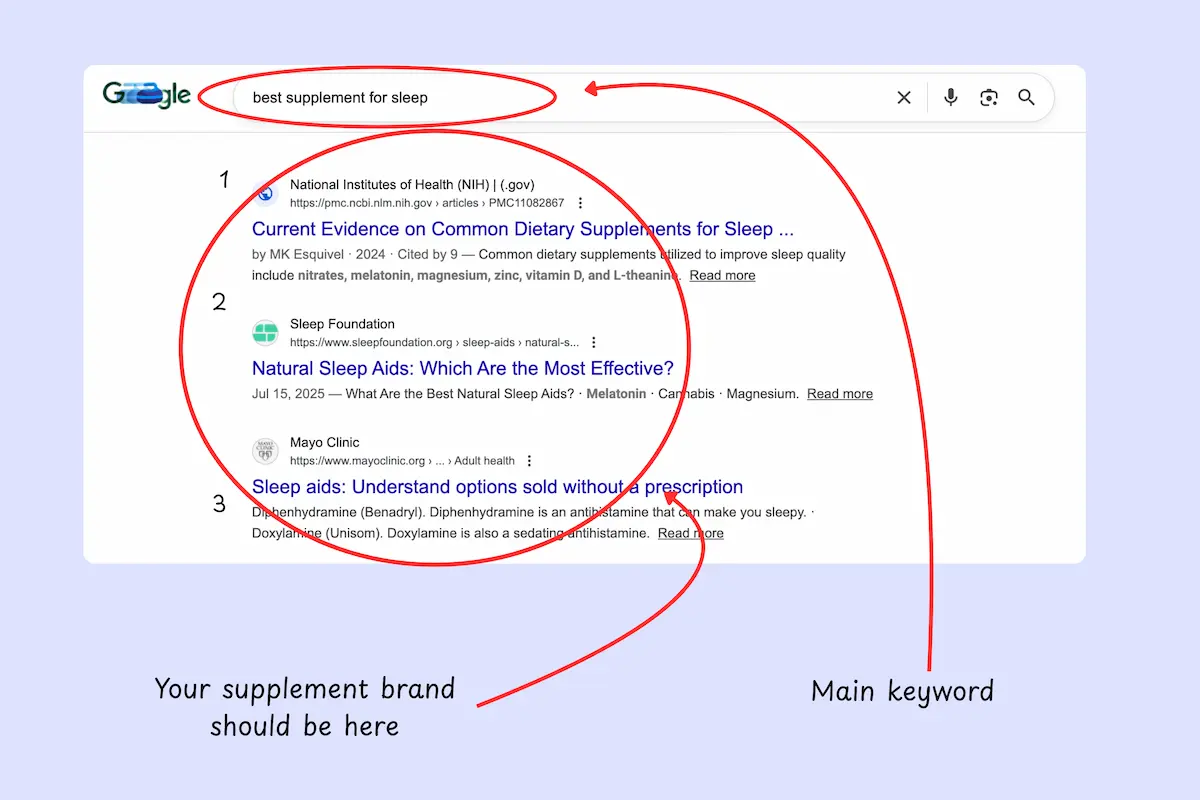Click 'Read more' under the Sleep Foundation snippet
1200x800 pixels.
[x=839, y=394]
